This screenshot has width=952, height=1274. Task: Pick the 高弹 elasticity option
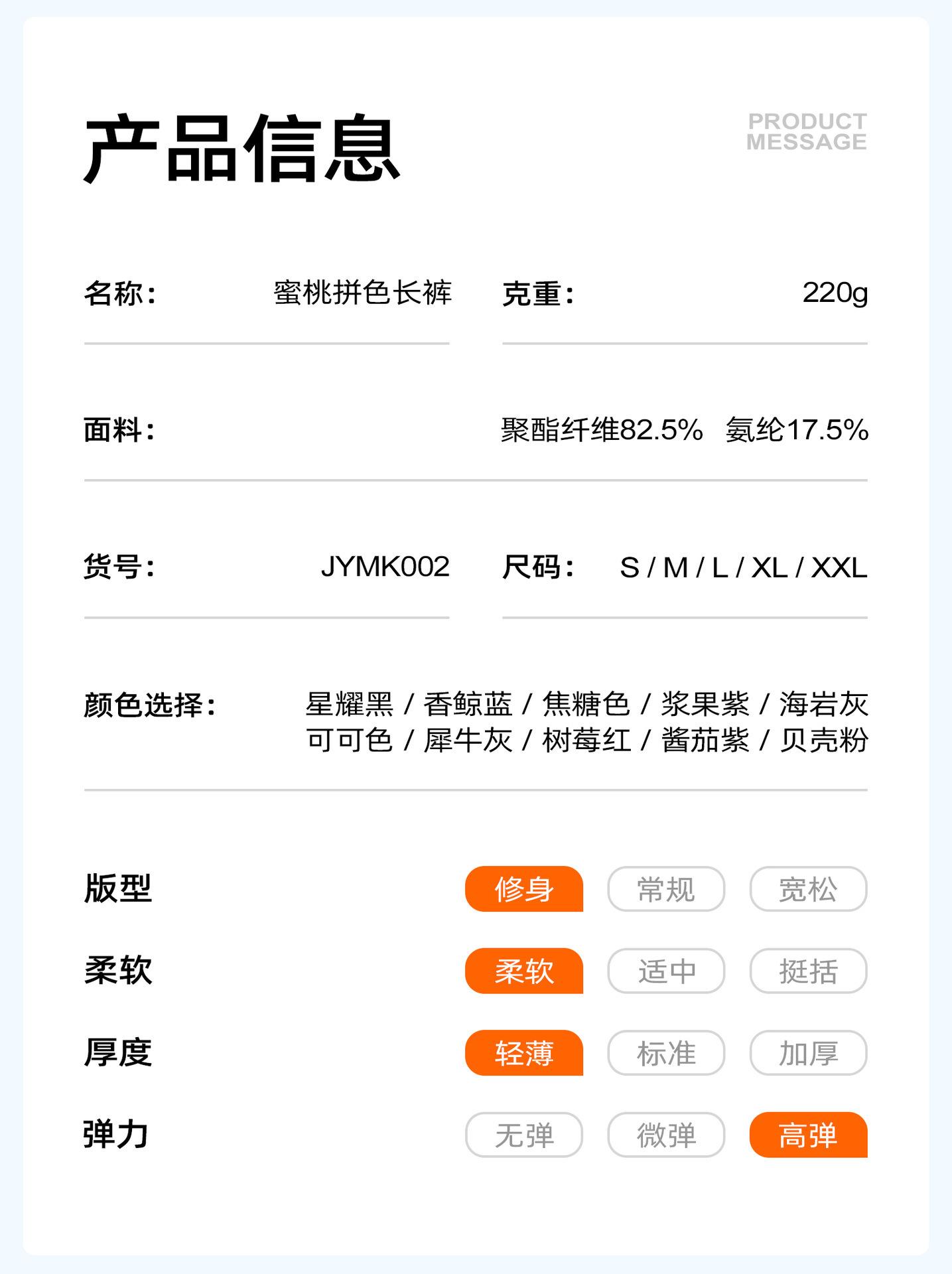click(808, 1135)
